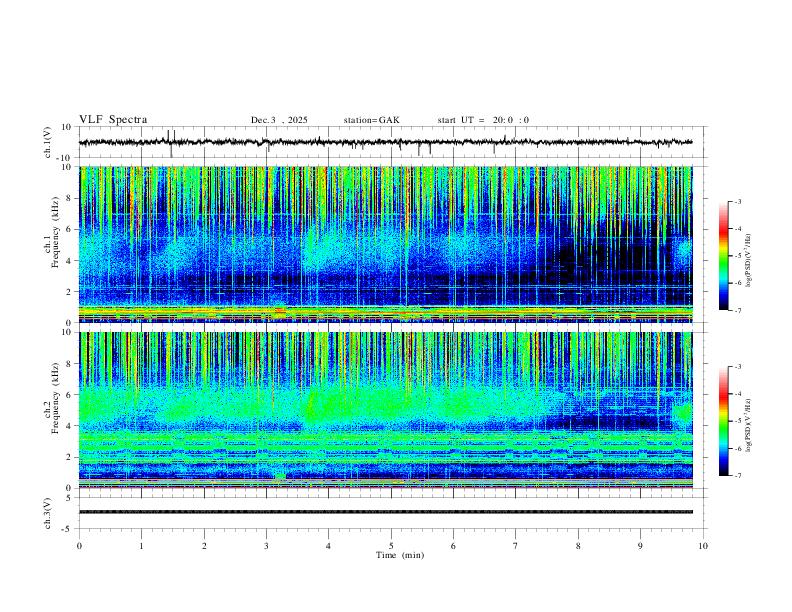Click the 'station=GAK' label

coord(371,120)
